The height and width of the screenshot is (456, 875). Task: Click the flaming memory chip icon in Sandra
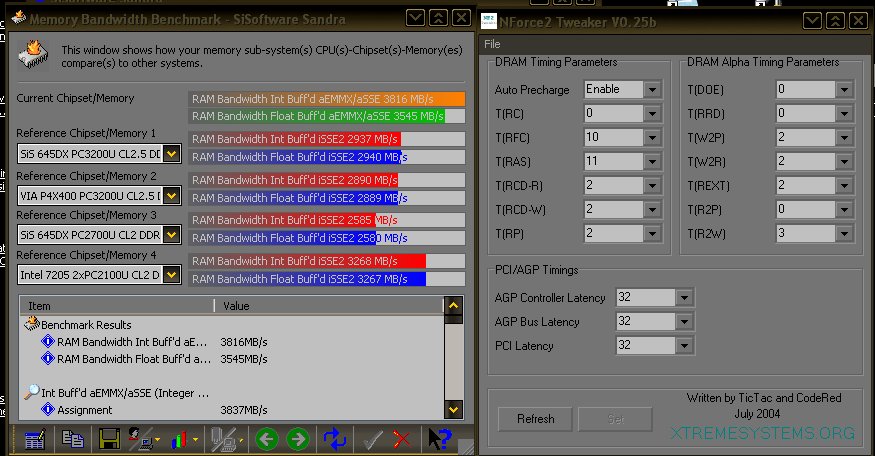(x=32, y=55)
